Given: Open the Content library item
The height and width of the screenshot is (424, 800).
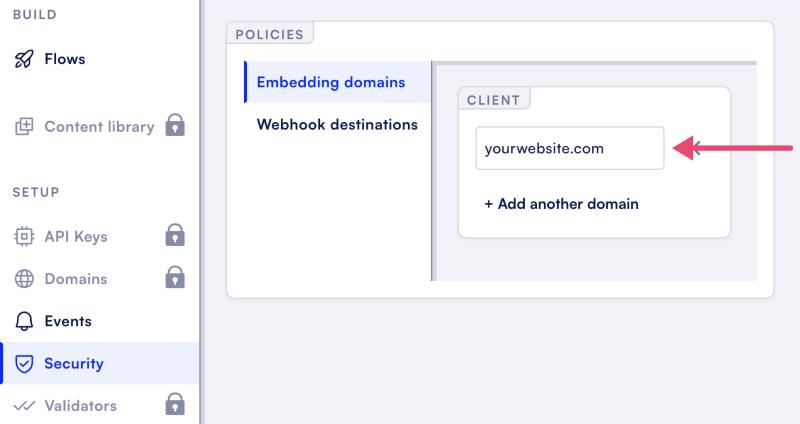Looking at the screenshot, I should point(99,127).
